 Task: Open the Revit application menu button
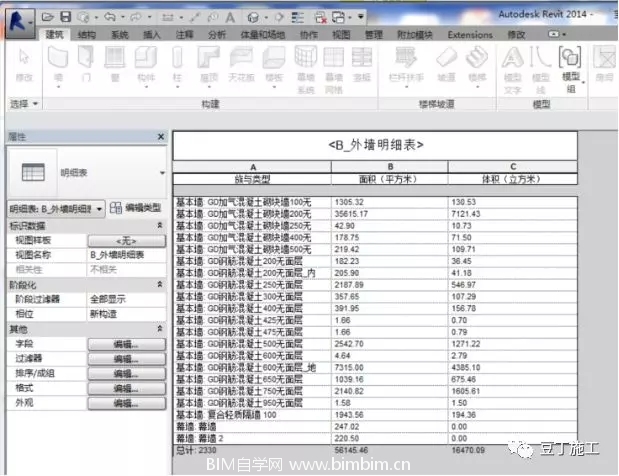click(x=20, y=22)
